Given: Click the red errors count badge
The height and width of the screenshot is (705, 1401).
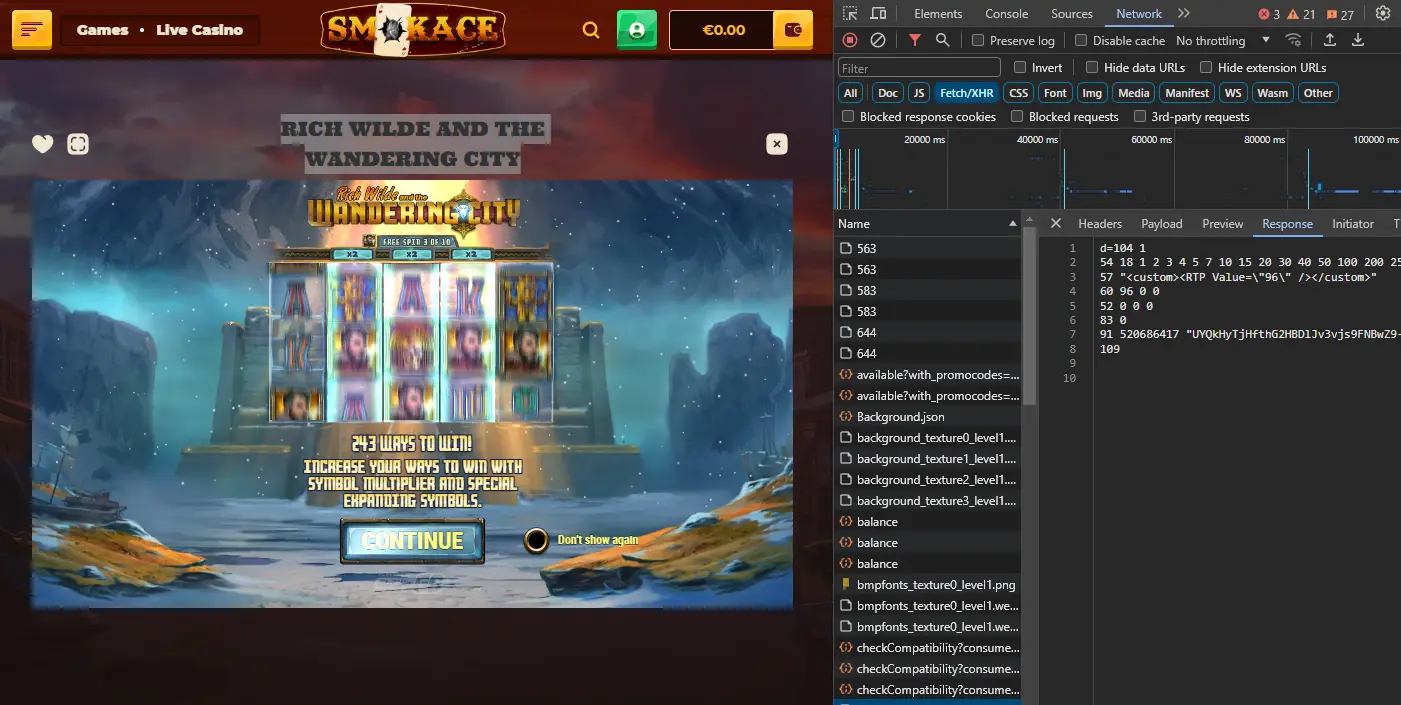Looking at the screenshot, I should 1269,14.
